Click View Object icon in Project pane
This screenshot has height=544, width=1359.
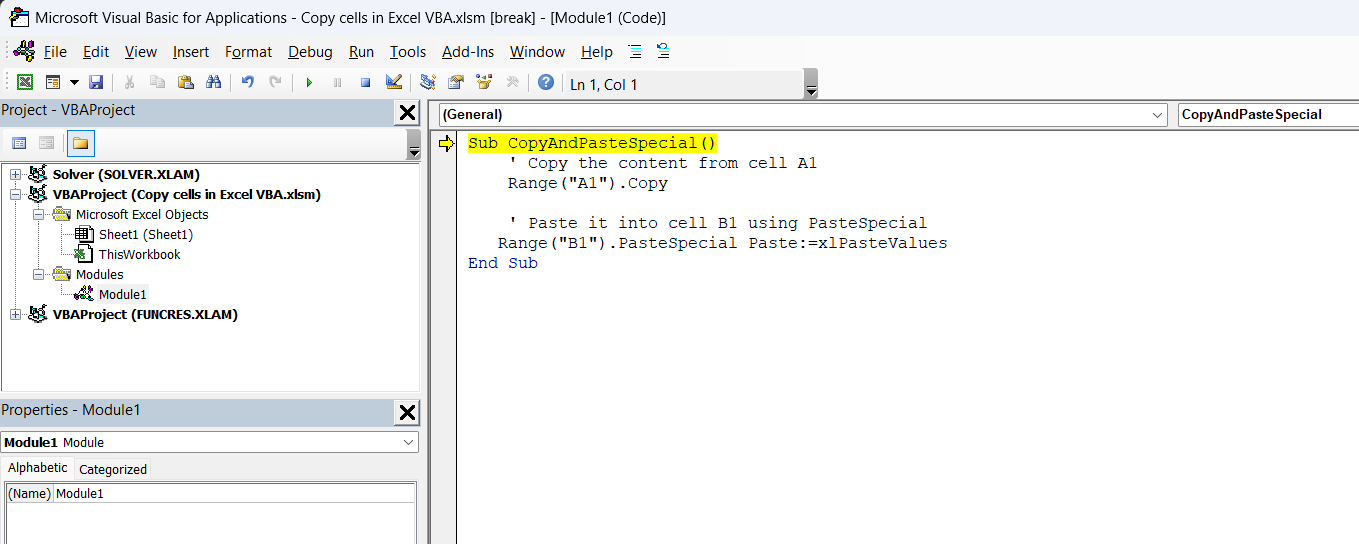click(x=47, y=143)
